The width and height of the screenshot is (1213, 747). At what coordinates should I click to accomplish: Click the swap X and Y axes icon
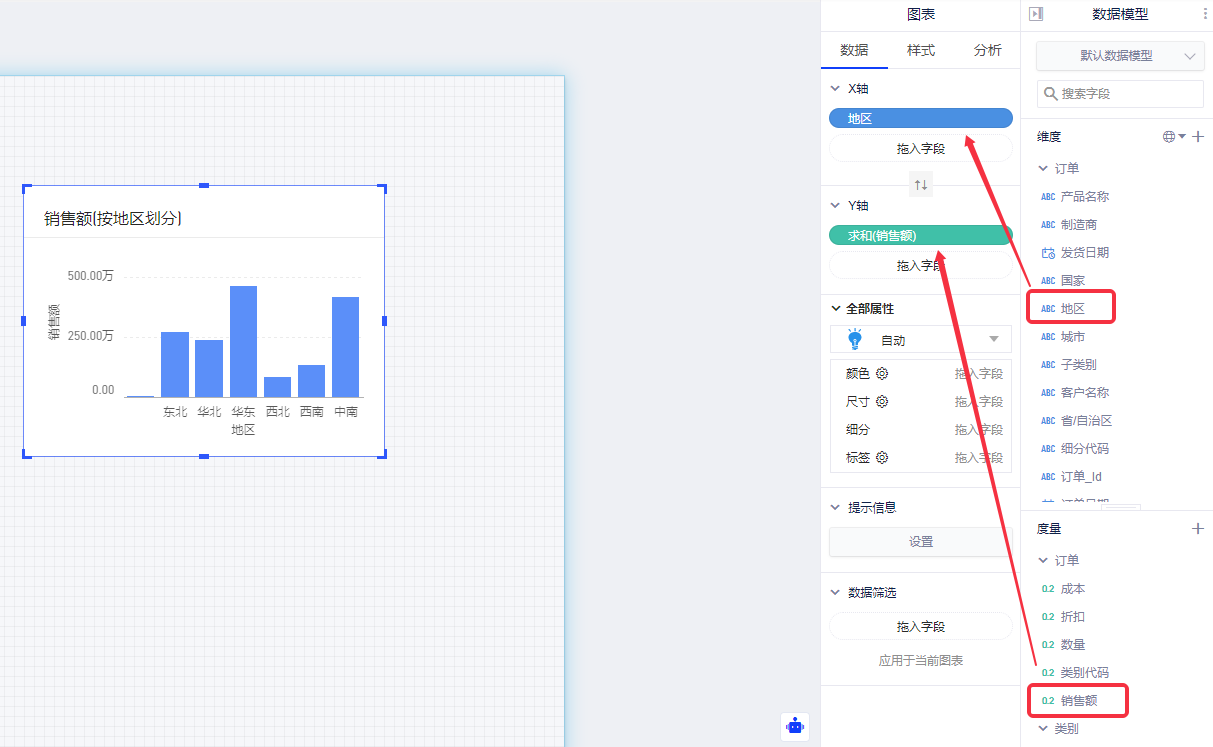pos(921,185)
